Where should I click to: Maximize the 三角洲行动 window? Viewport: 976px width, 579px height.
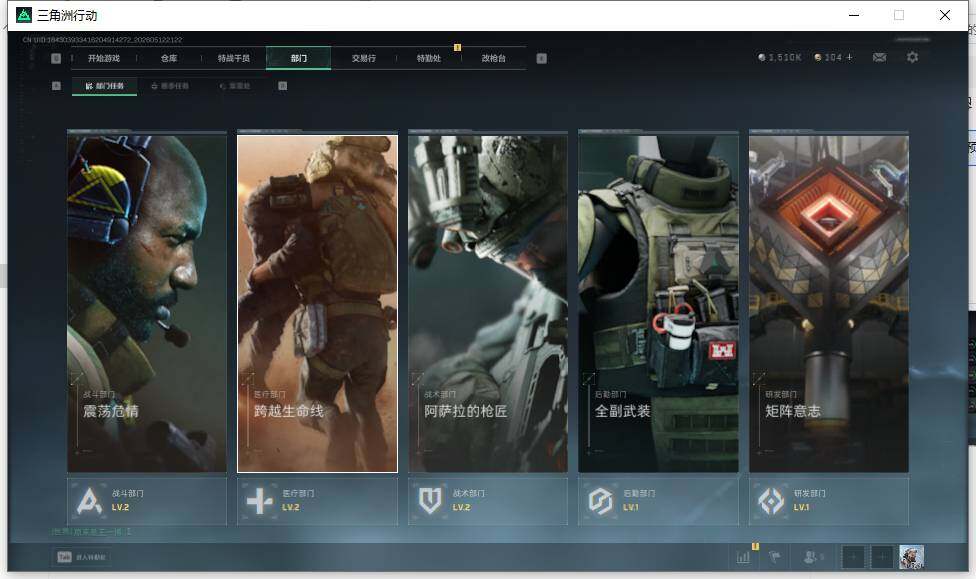tap(899, 15)
